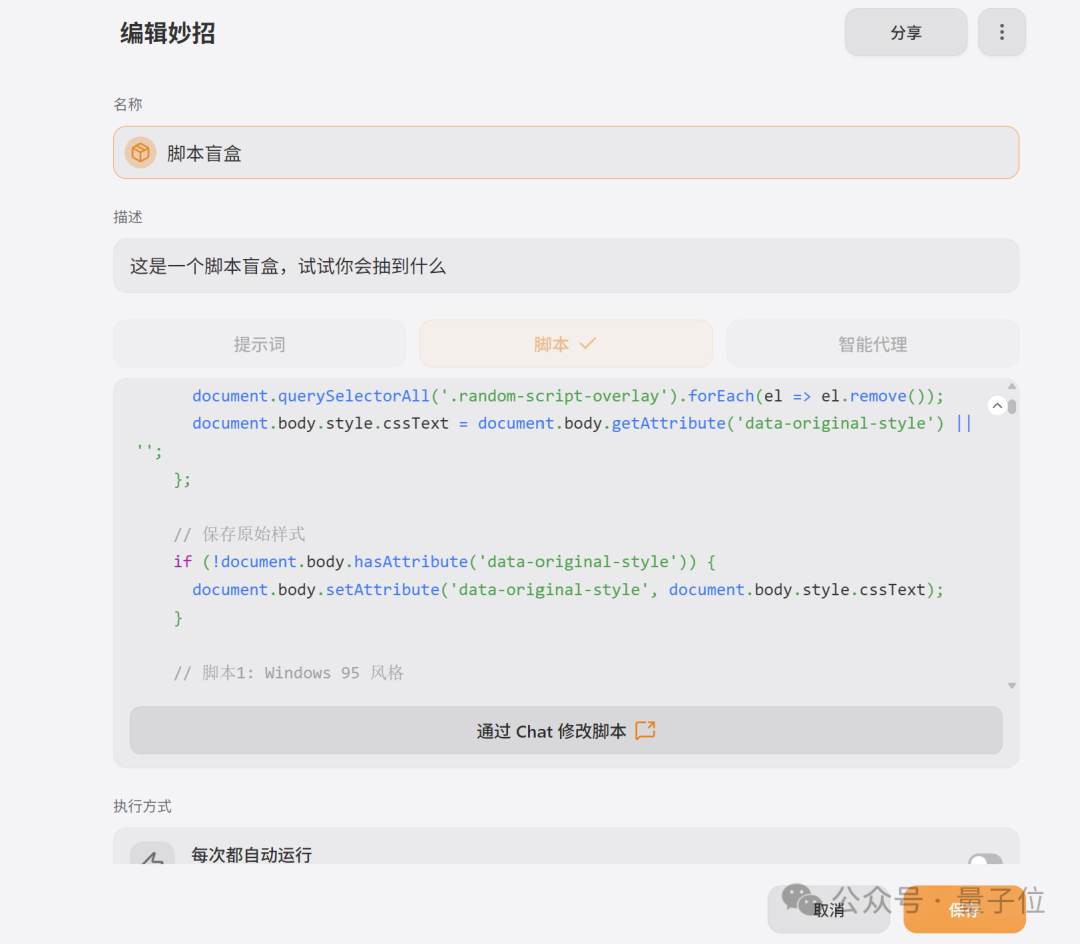The height and width of the screenshot is (944, 1080).
Task: Click the 执行方式 section label
Action: pos(143,806)
